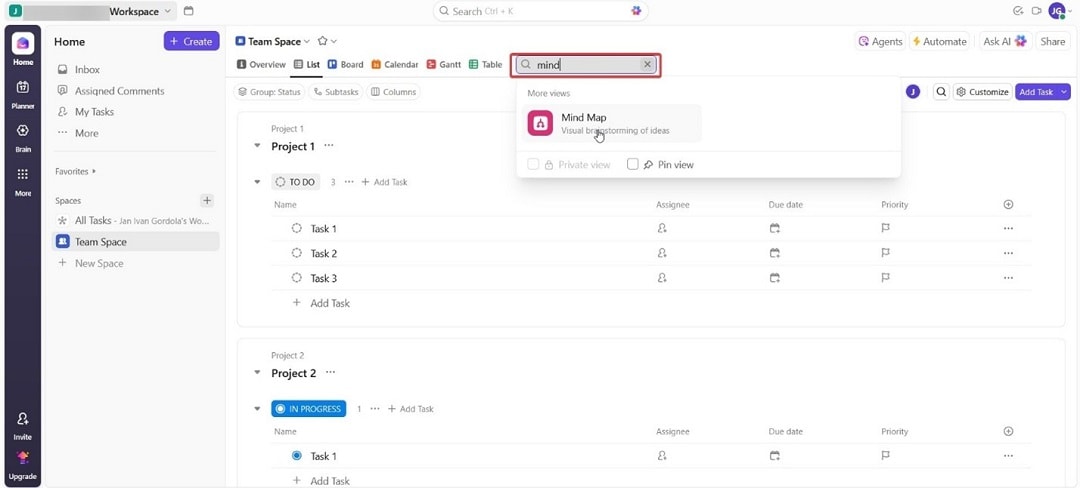
Task: Open the Automate button
Action: pos(939,41)
